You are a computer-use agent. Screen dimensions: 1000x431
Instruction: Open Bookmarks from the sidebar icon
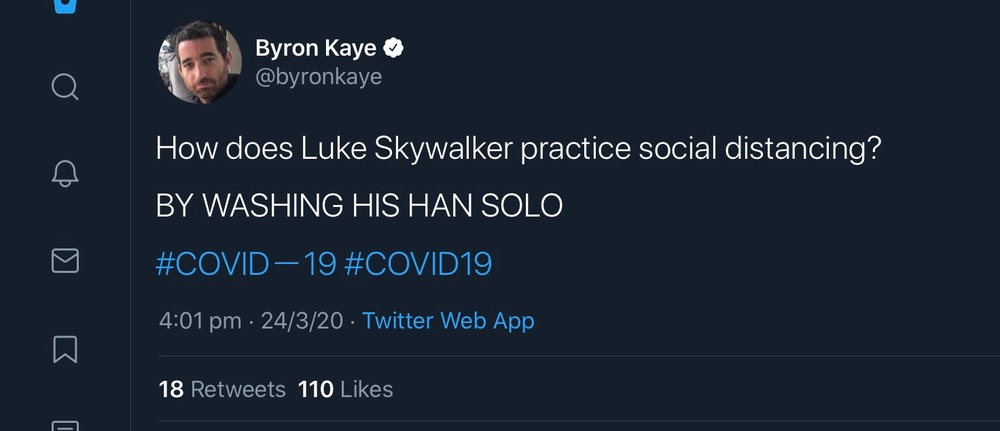[x=65, y=348]
